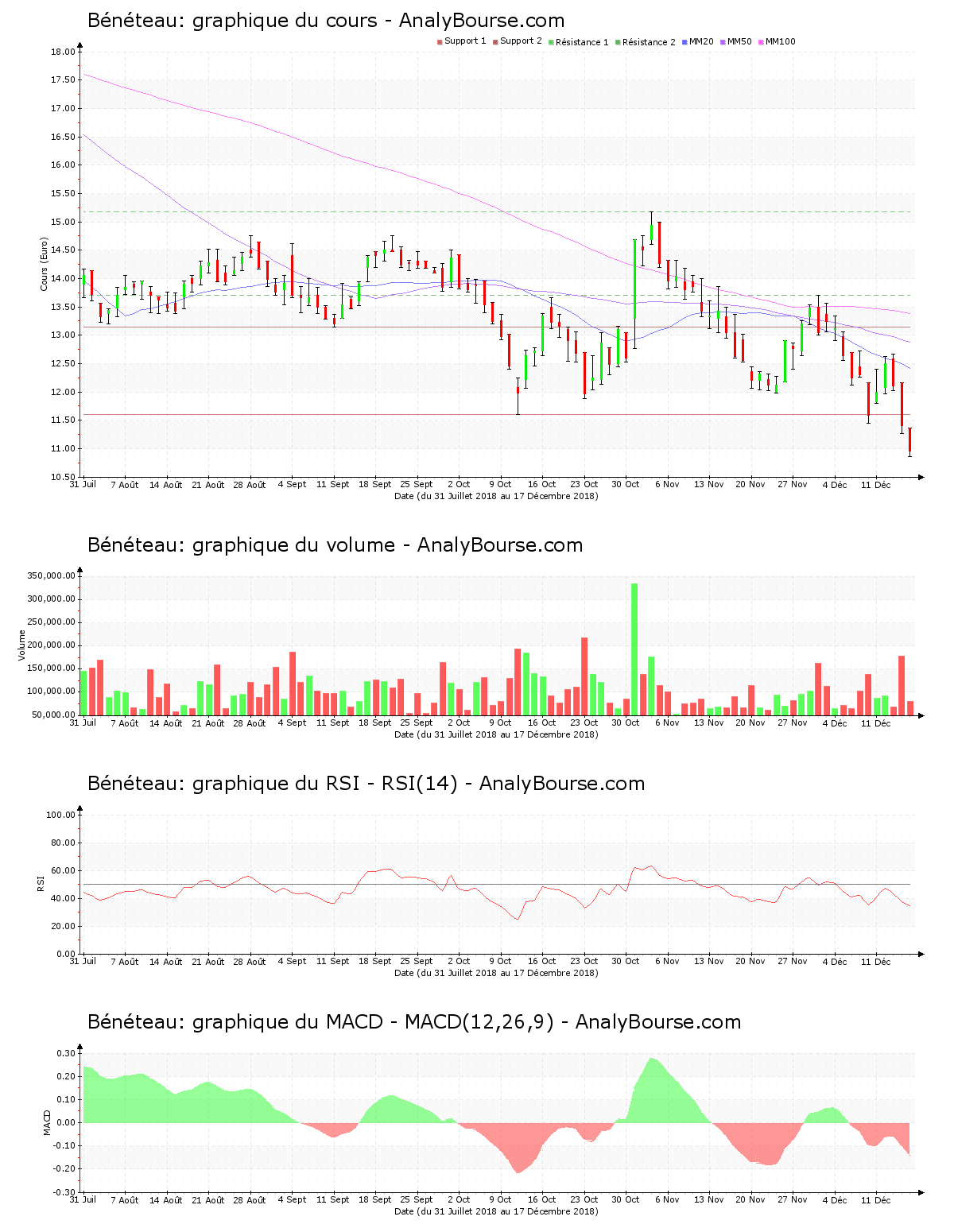Click the 200,000.00 volume axis value
Viewport: 954px width, 1232px height.
pyautogui.click(x=51, y=645)
